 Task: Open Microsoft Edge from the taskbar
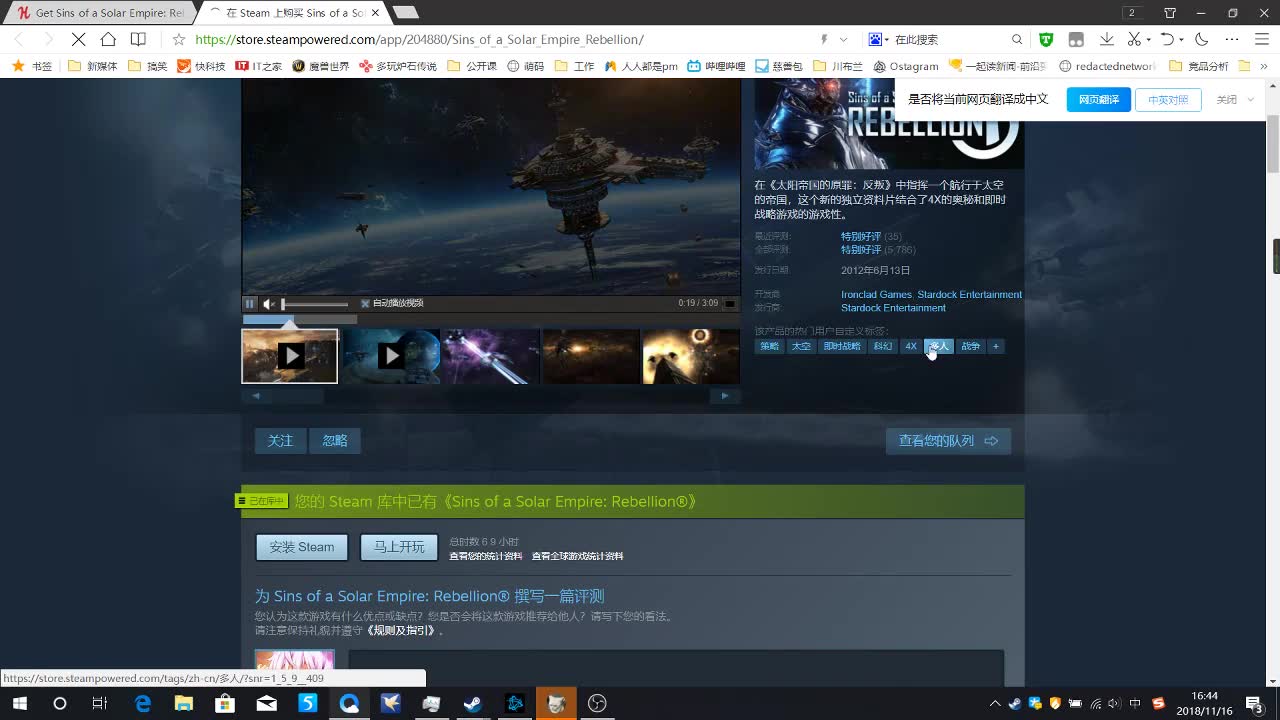point(143,703)
